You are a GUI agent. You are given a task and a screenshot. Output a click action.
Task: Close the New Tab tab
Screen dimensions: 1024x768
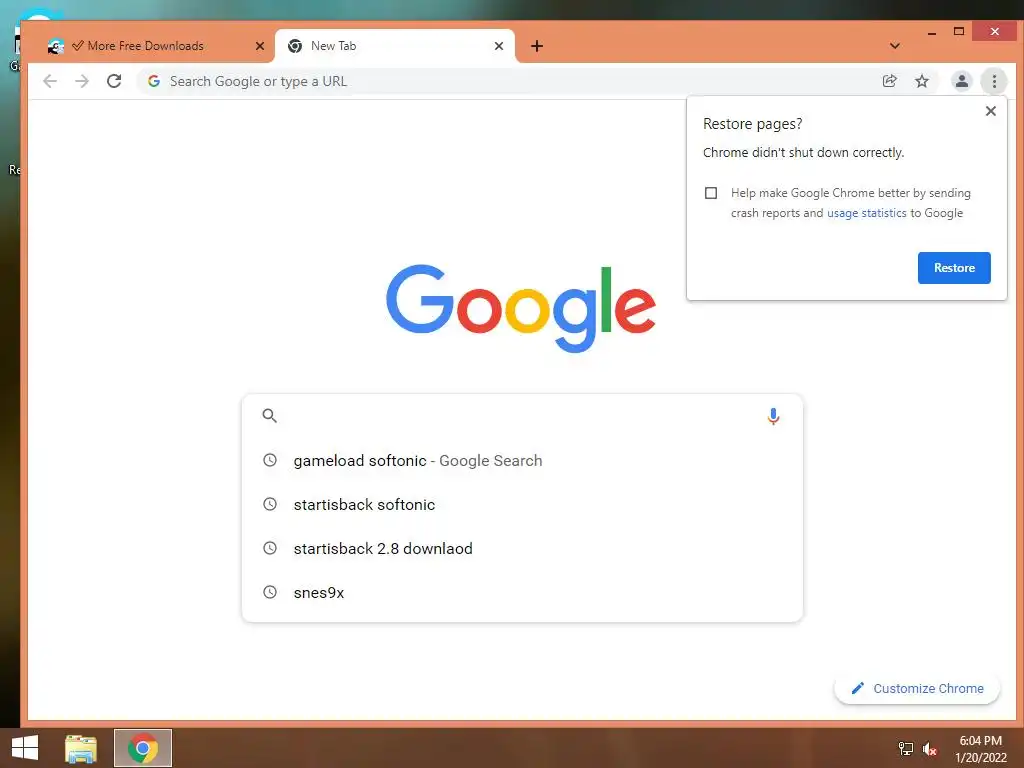[x=499, y=46]
